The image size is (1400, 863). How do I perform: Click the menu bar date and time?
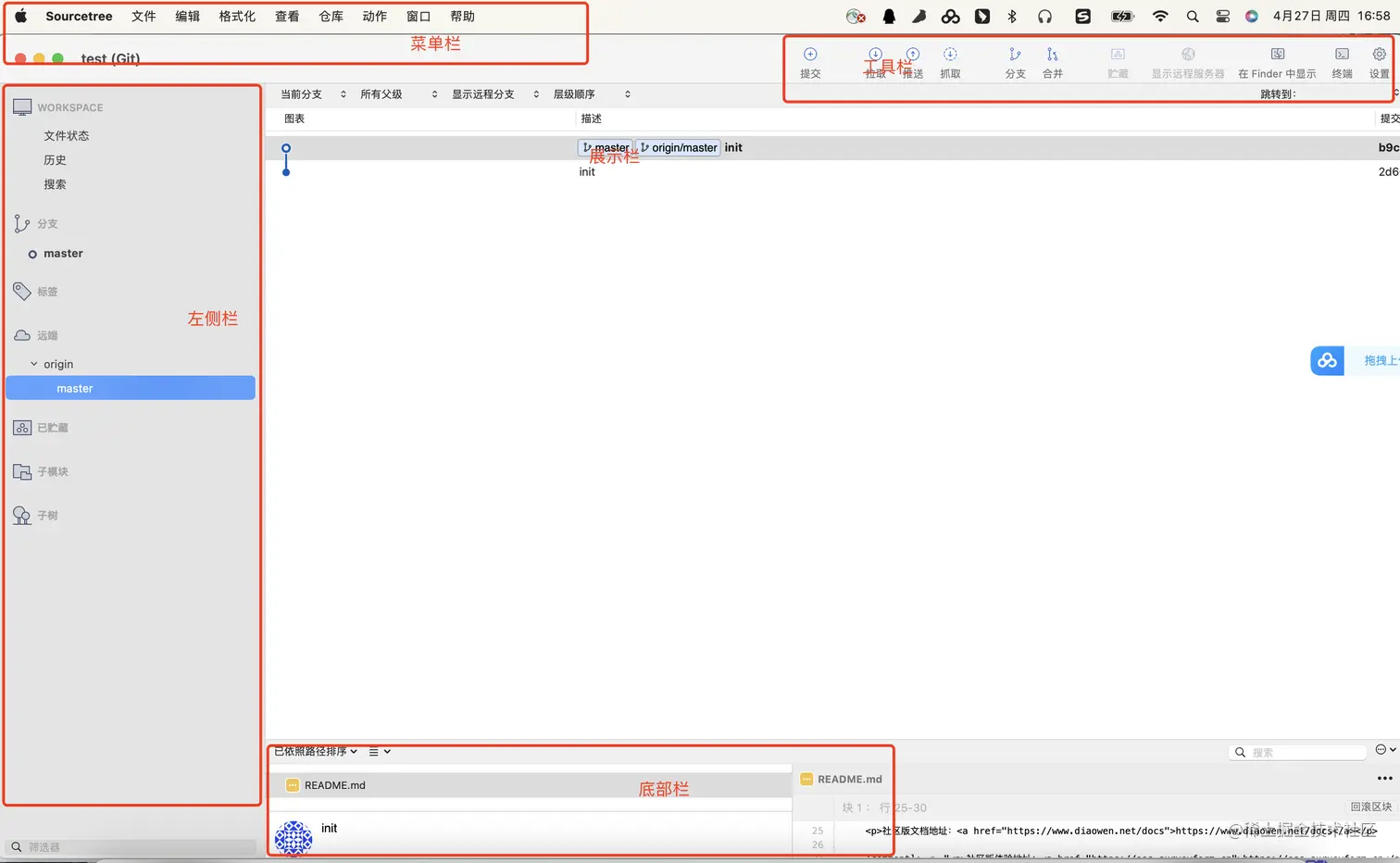click(x=1331, y=17)
